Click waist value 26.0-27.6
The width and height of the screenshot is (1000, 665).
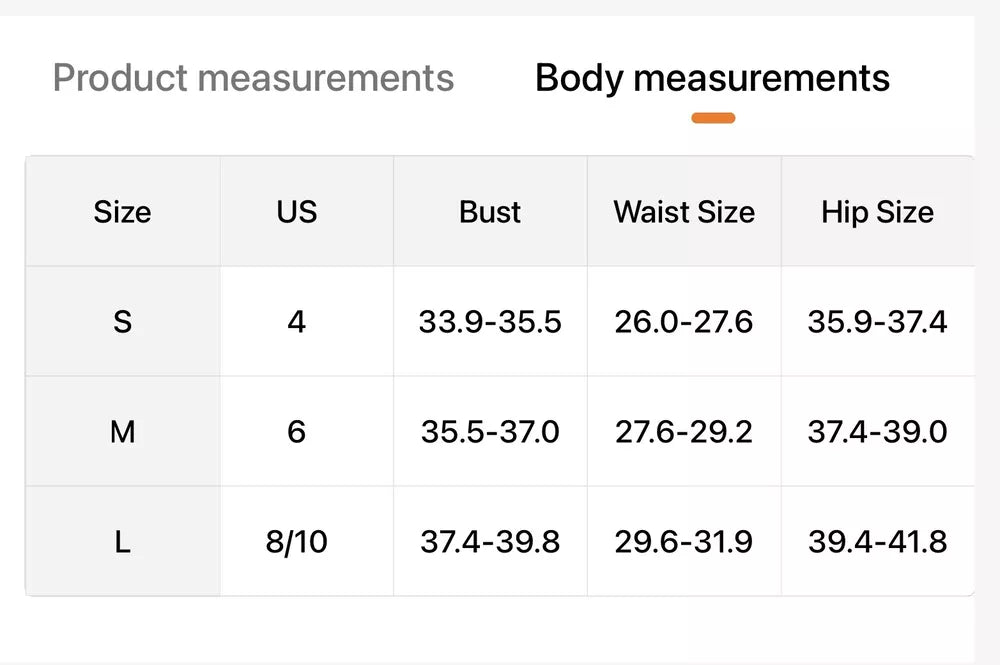tap(684, 321)
